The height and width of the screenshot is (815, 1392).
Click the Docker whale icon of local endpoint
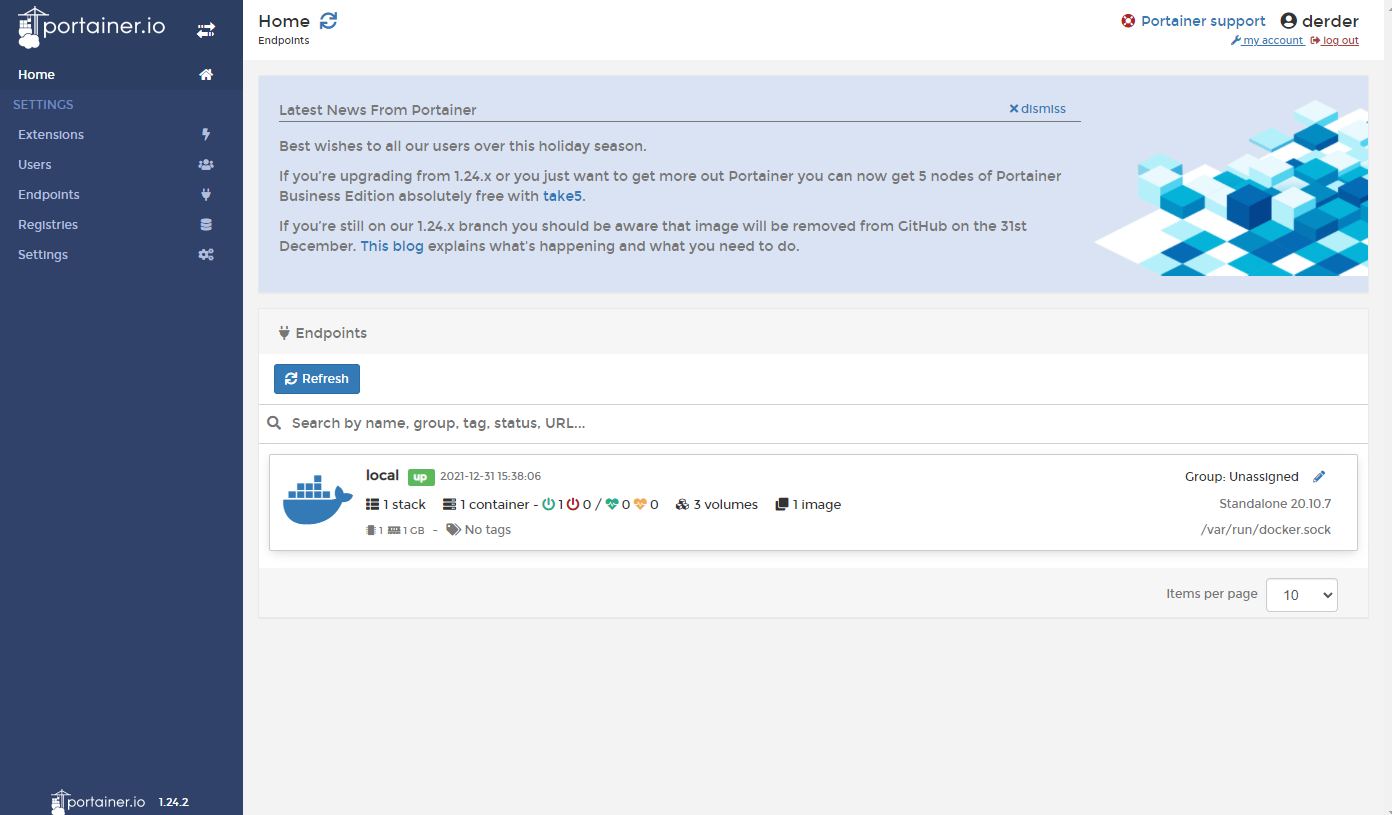tap(317, 500)
